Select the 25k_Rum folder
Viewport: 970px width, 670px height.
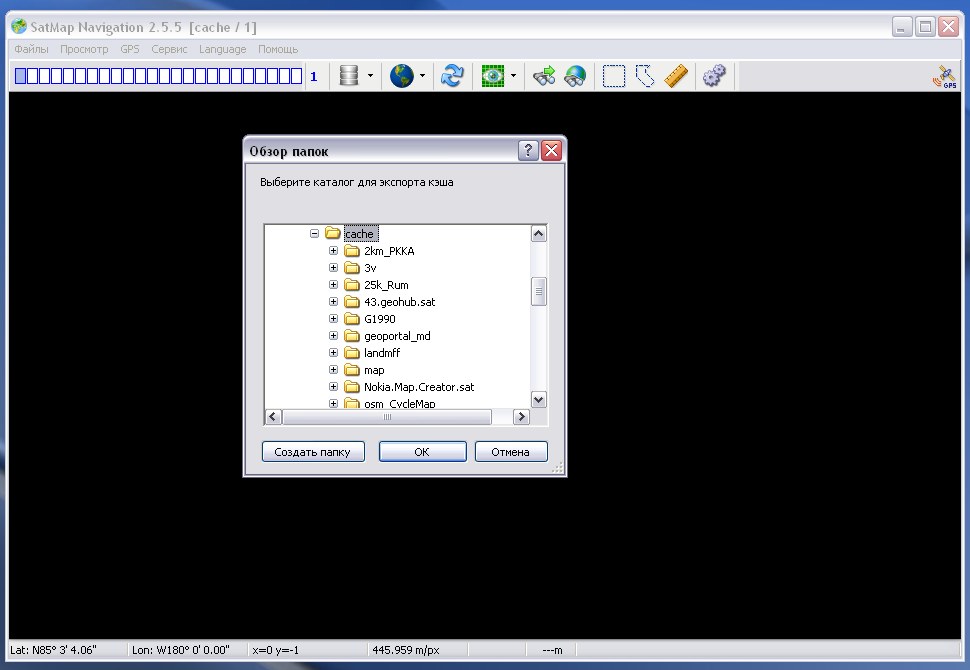pos(386,285)
